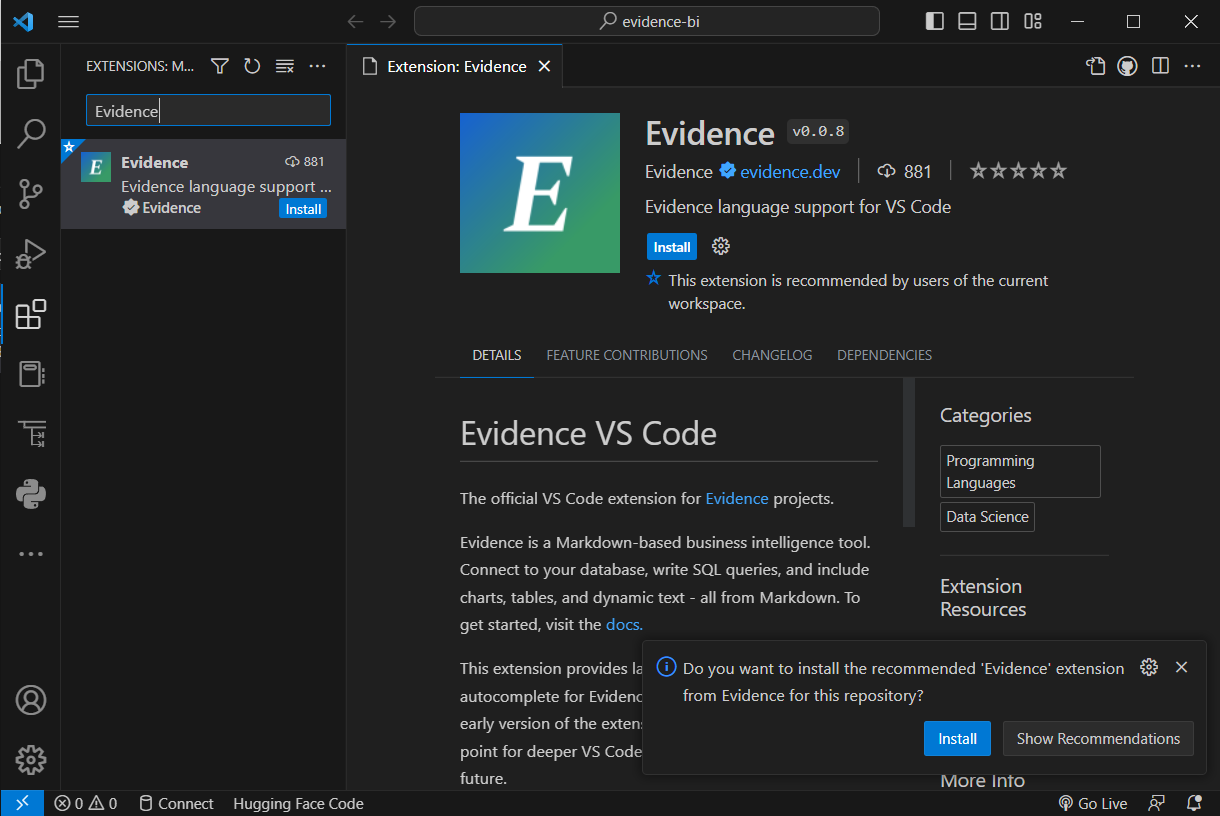Click the 881 install count in header
1220x816 pixels.
click(x=904, y=171)
